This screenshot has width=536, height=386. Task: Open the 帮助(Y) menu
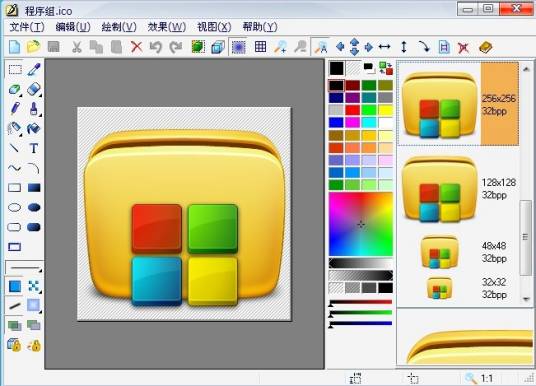(260, 27)
